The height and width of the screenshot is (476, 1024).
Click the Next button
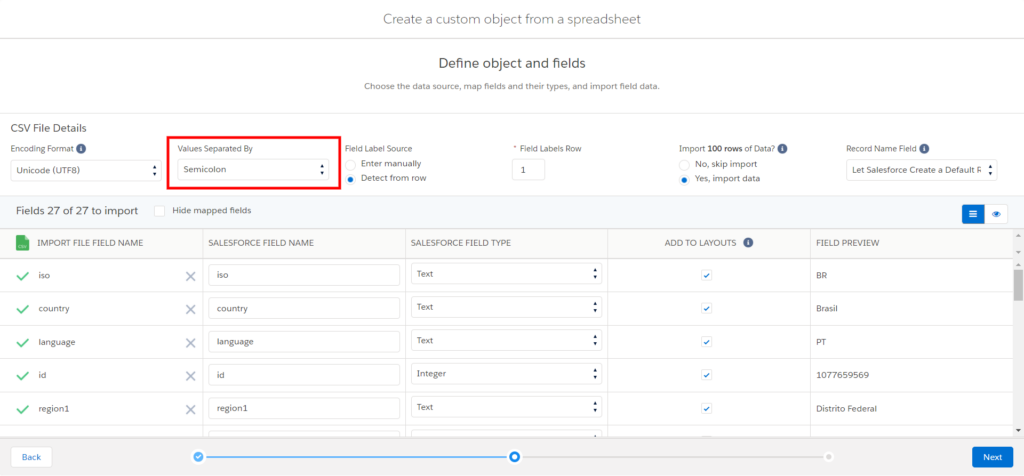click(992, 457)
